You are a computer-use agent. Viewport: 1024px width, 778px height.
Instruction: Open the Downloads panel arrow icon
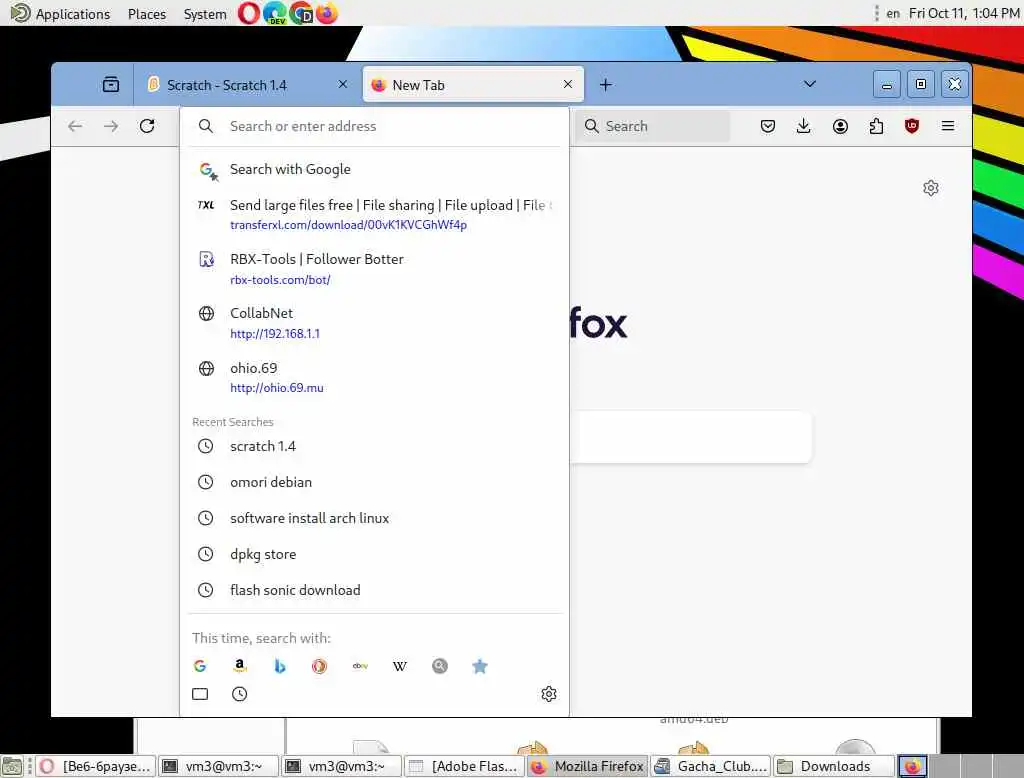804,126
